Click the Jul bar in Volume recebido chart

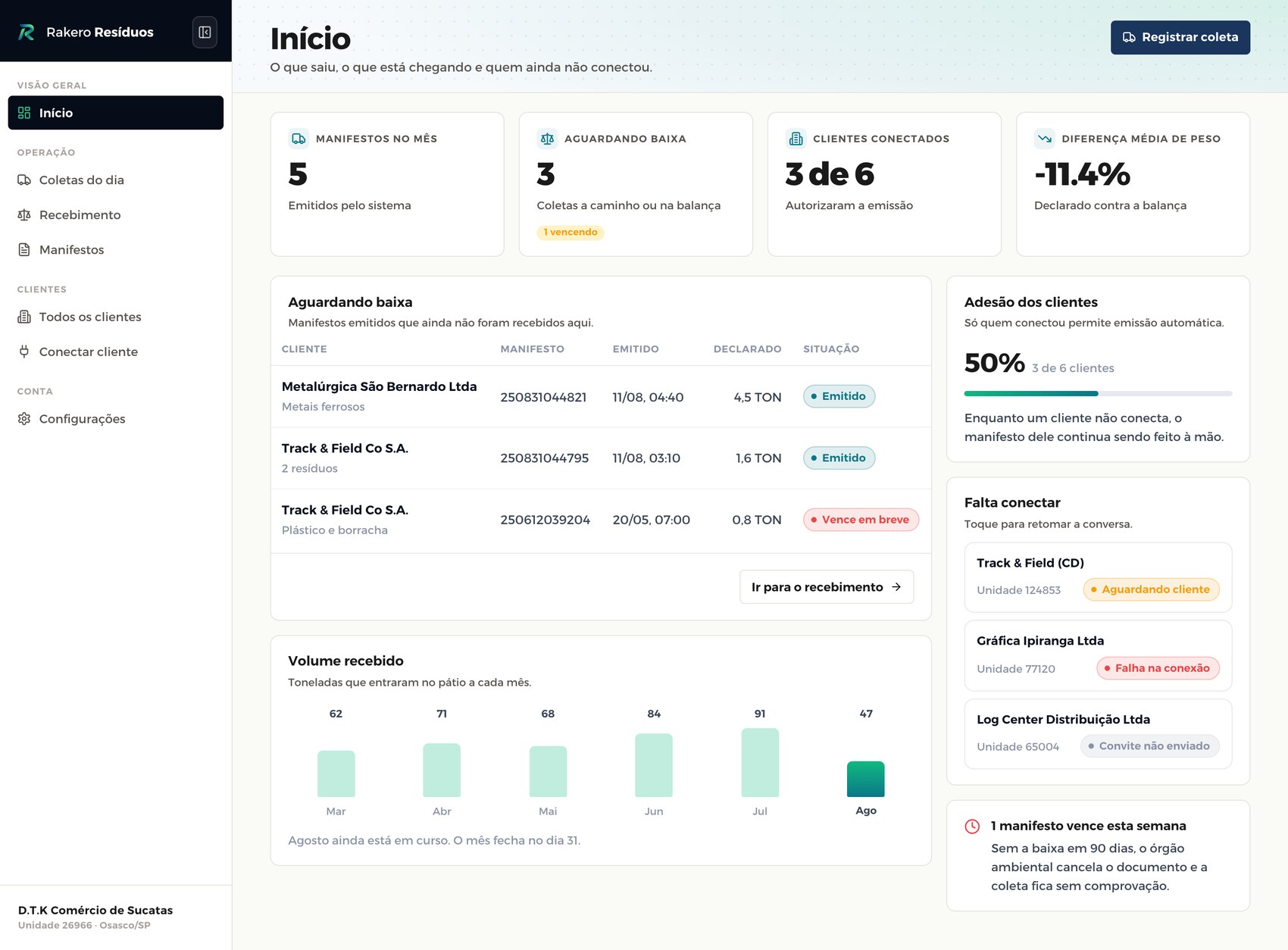759,763
